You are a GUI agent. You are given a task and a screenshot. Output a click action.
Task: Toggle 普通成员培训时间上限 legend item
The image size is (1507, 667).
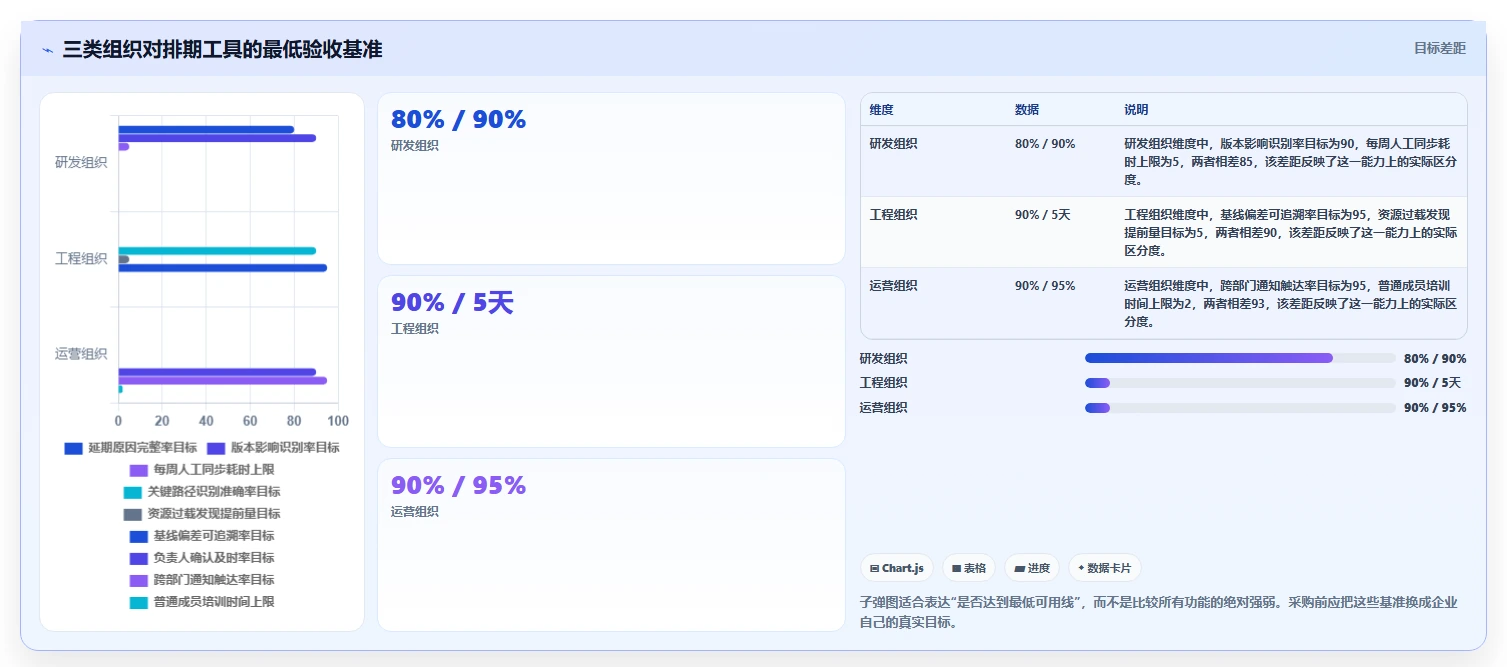pos(202,602)
